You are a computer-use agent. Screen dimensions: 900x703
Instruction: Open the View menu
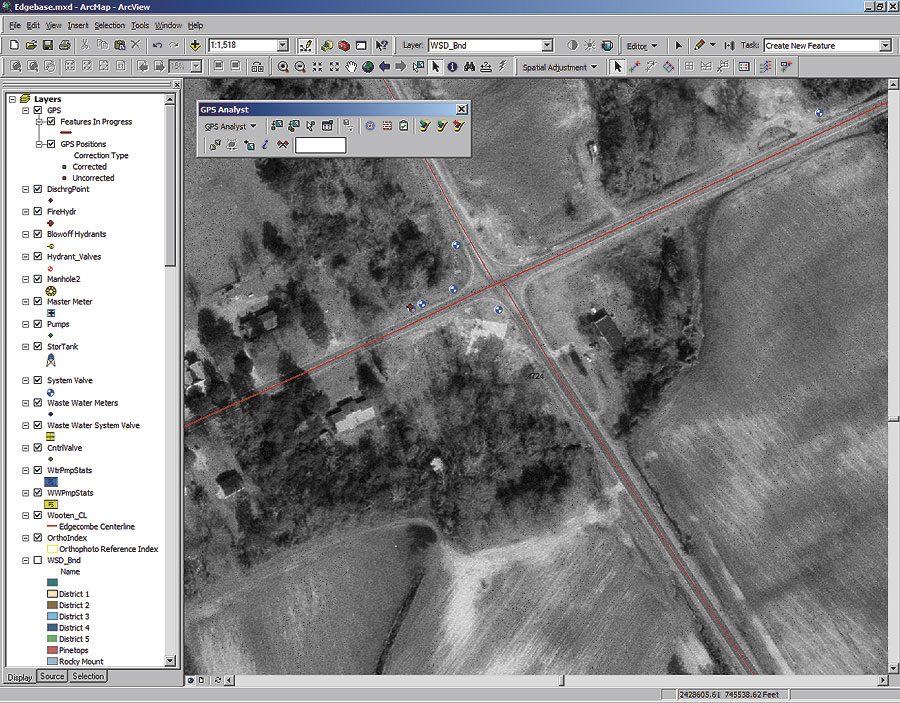[53, 25]
